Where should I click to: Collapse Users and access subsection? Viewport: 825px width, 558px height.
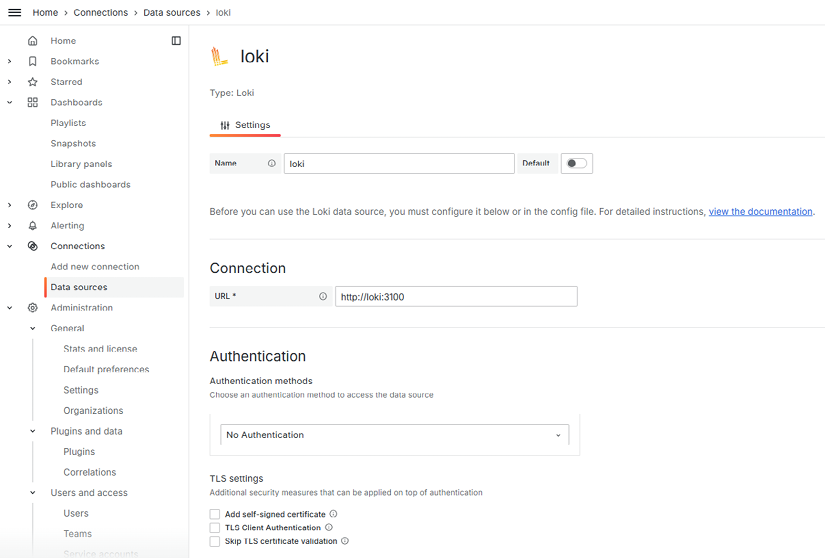pyautogui.click(x=33, y=492)
